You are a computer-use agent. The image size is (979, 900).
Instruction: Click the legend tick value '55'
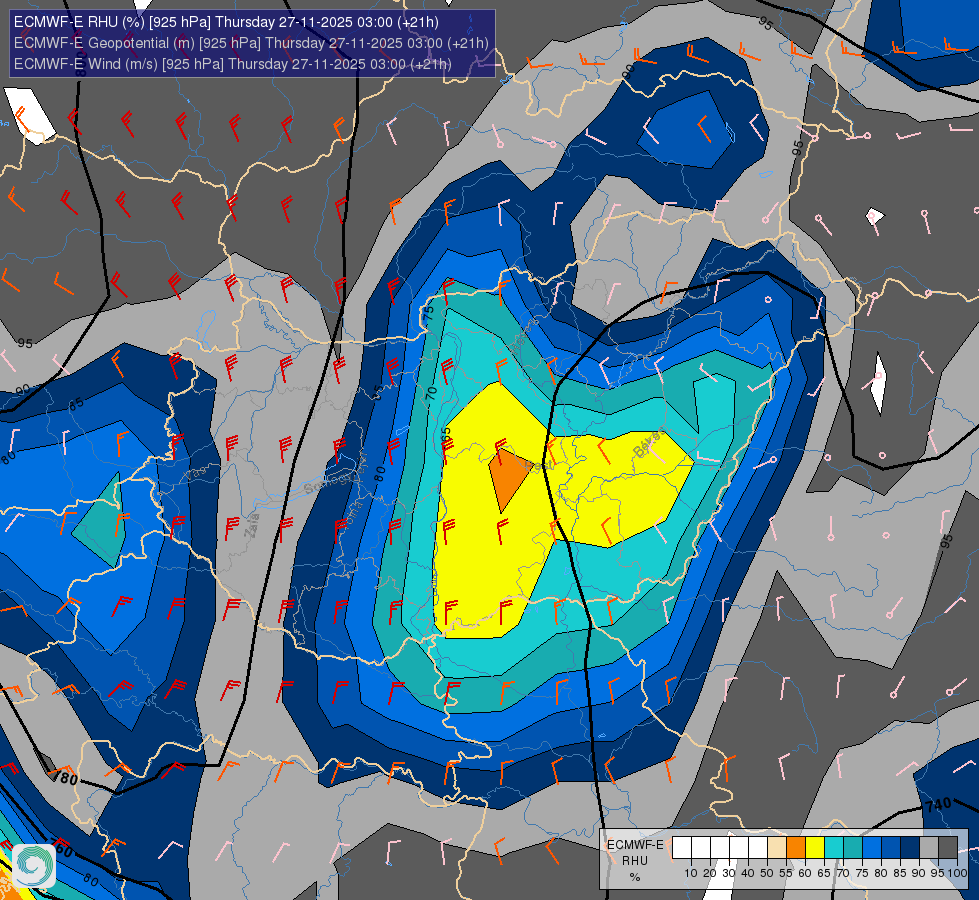[x=786, y=873]
